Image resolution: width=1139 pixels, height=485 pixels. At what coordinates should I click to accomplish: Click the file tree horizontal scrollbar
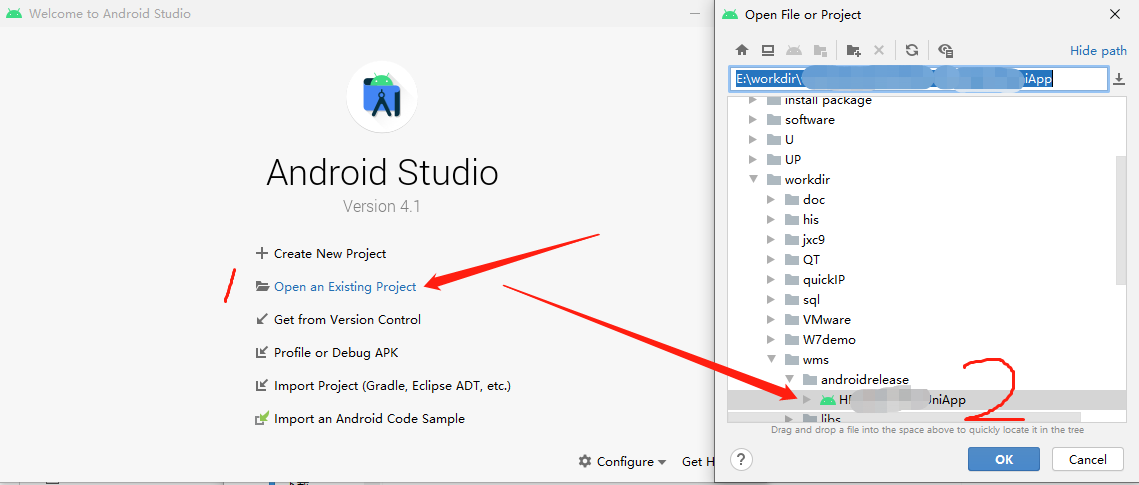coord(904,417)
